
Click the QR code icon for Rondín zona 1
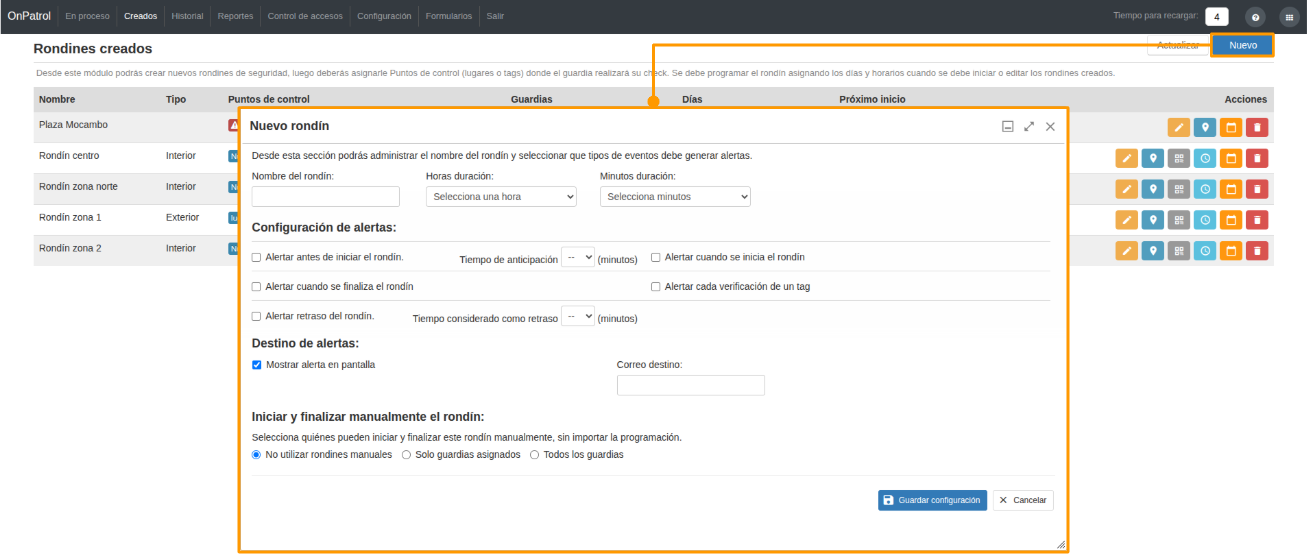(1179, 220)
